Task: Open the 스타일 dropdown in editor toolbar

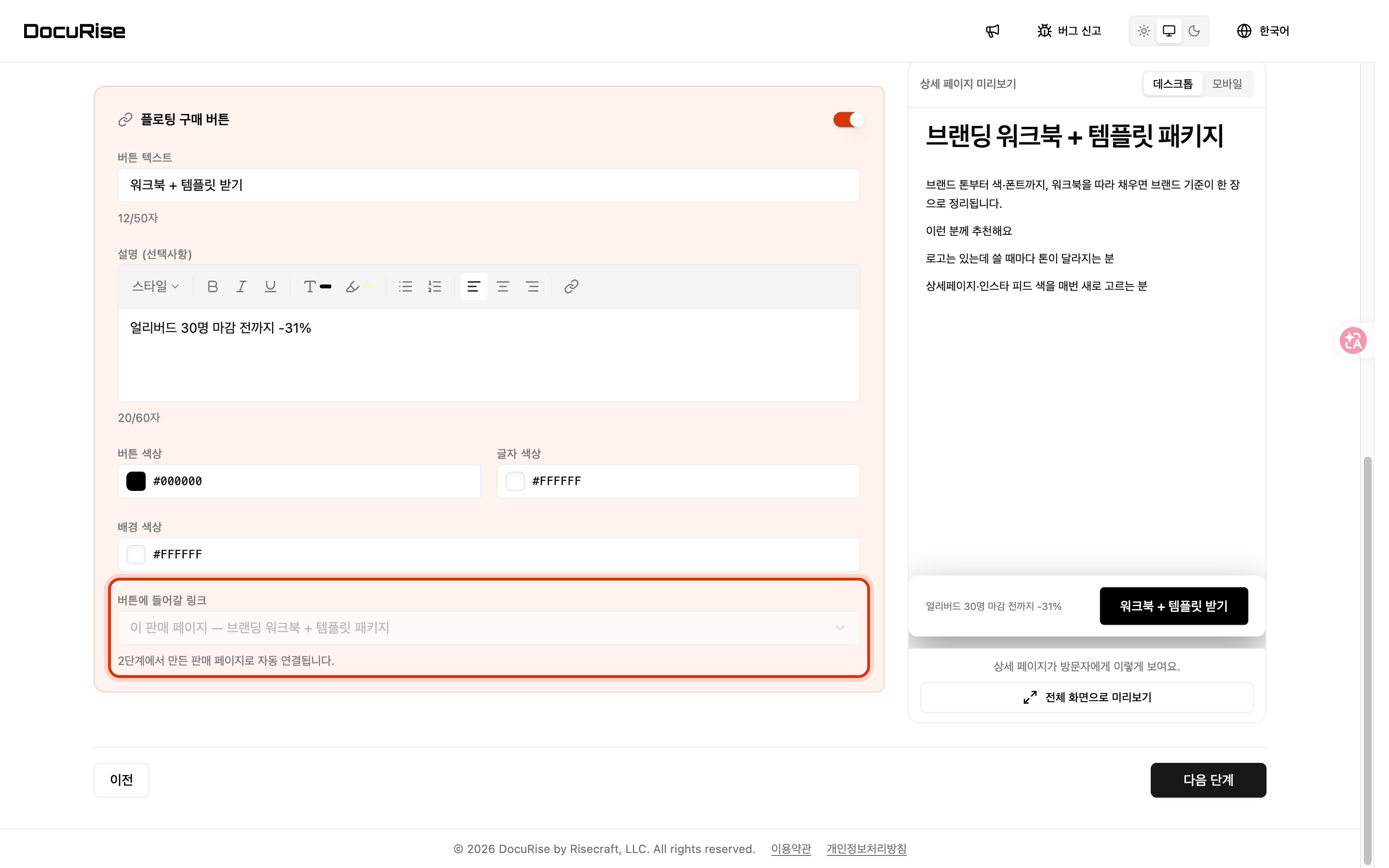Action: pyautogui.click(x=155, y=286)
